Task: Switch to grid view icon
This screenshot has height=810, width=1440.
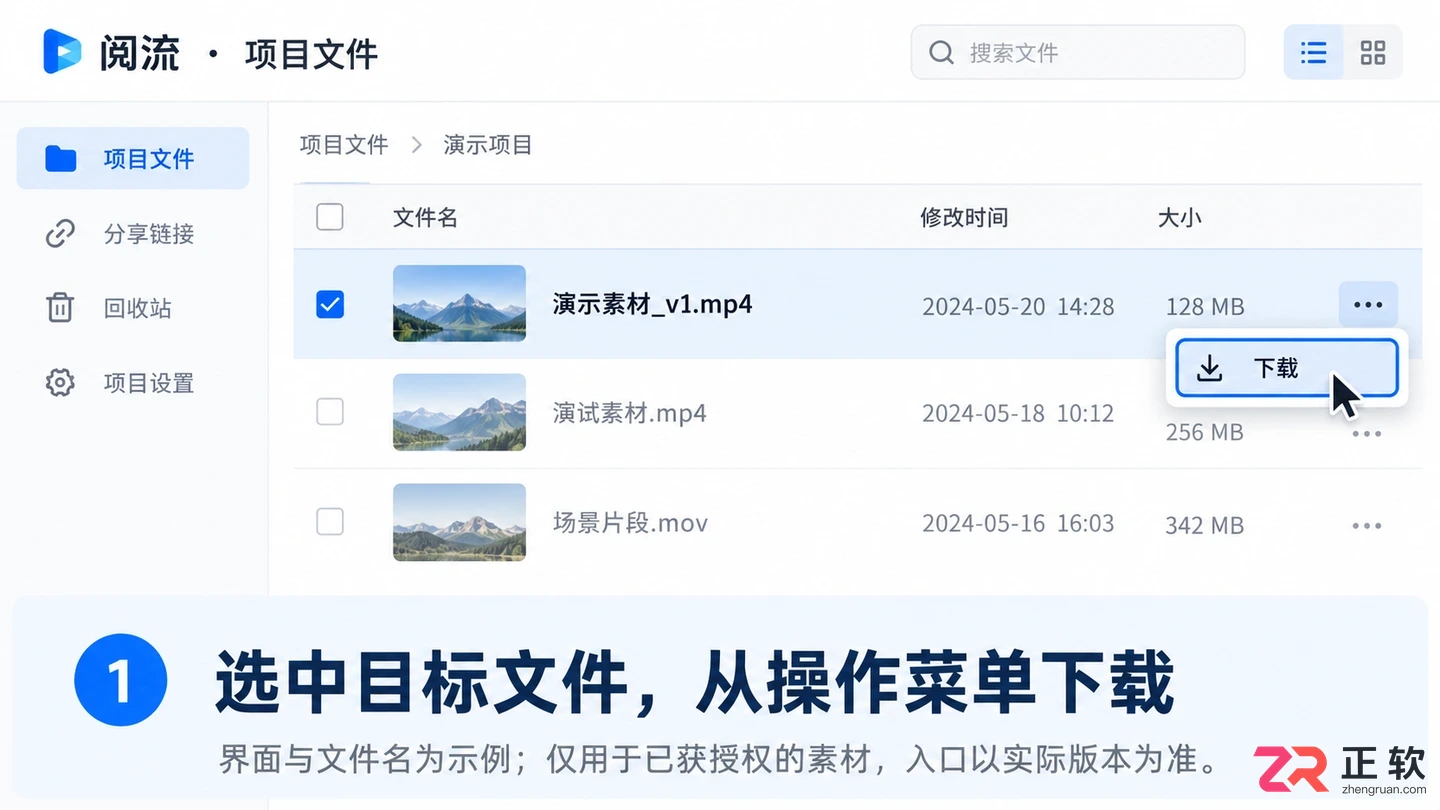Action: click(1373, 52)
